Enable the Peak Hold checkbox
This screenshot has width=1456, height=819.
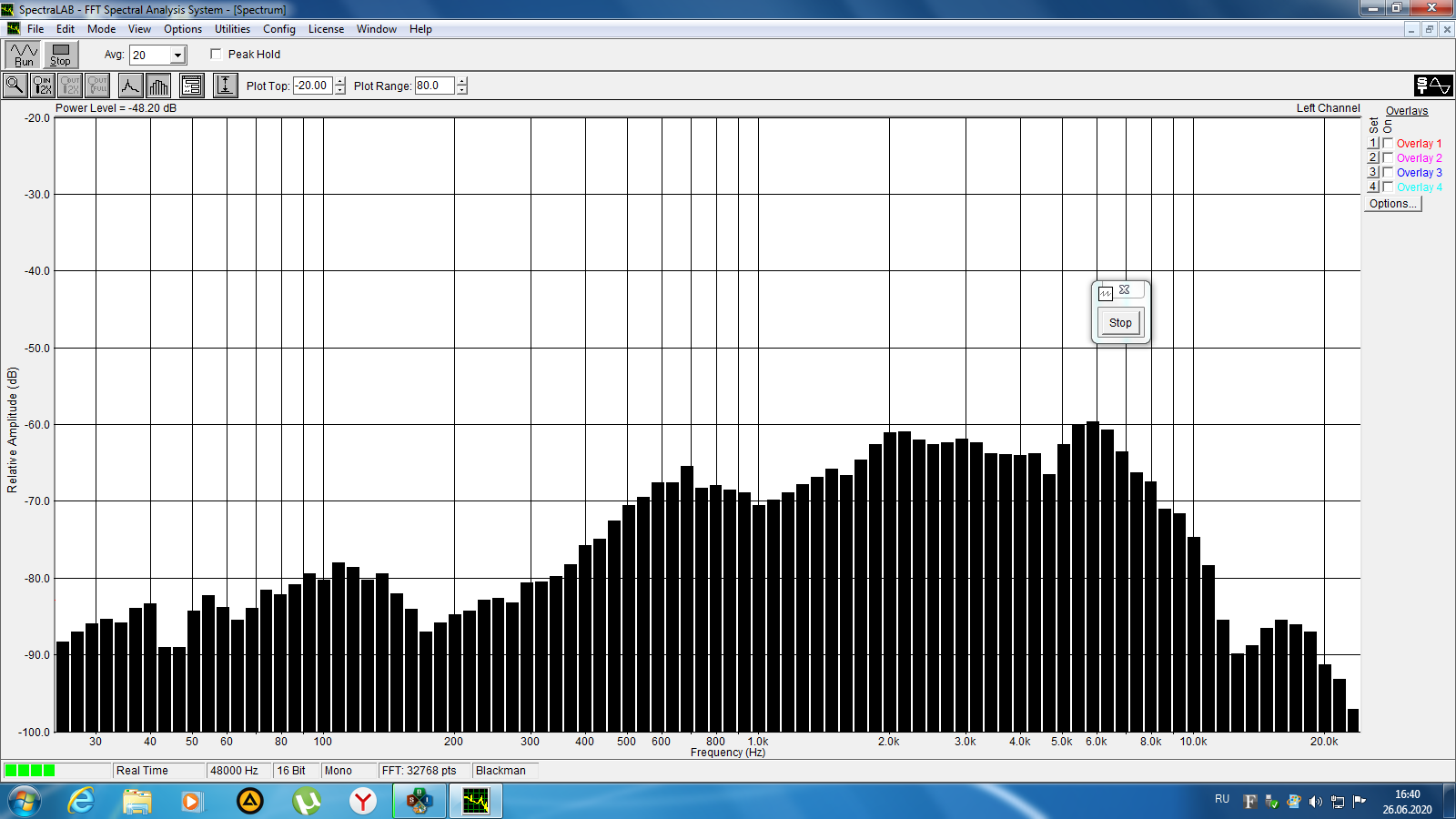[216, 54]
